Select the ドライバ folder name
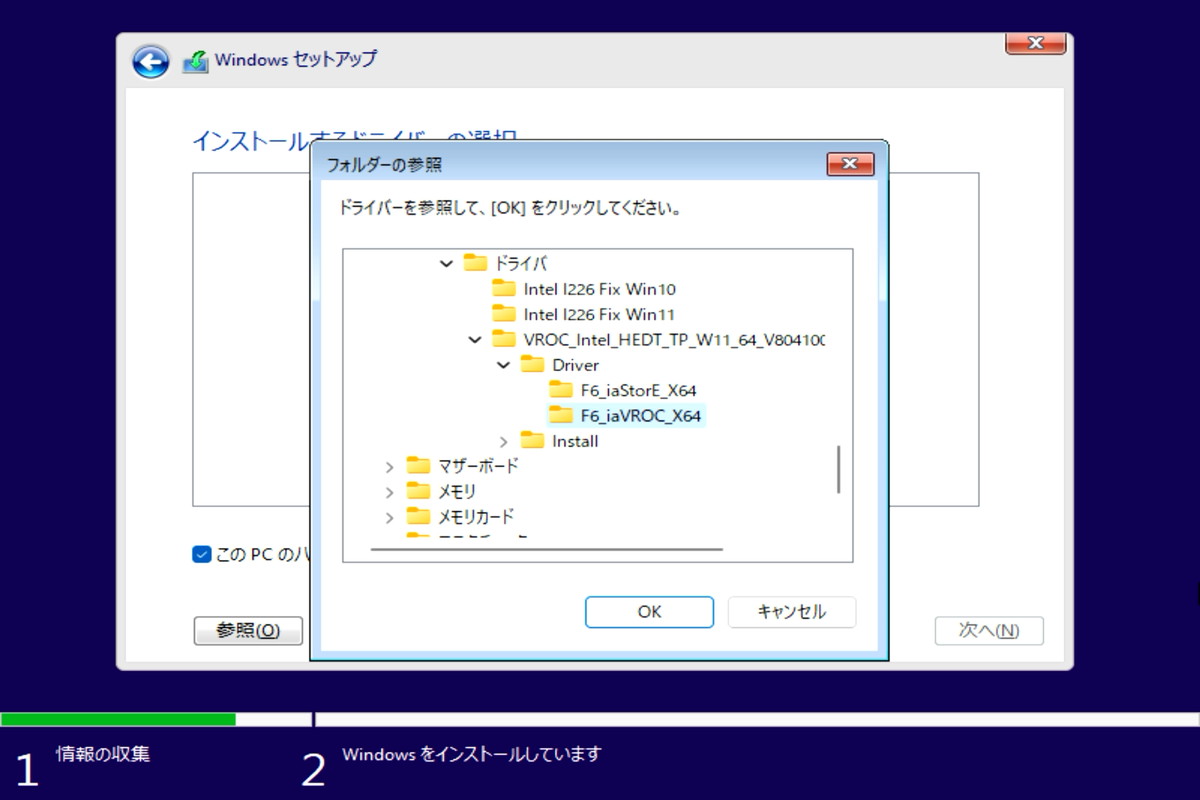1200x800 pixels. [x=521, y=264]
